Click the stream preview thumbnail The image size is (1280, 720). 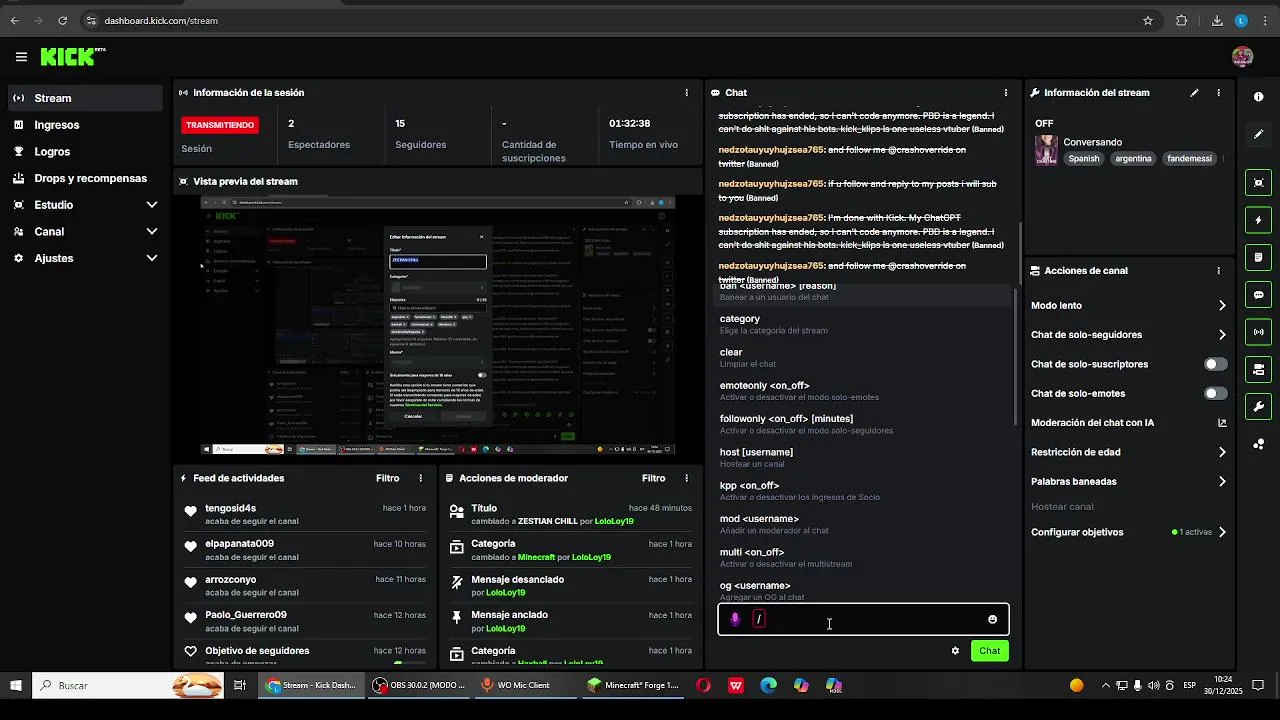tap(438, 326)
